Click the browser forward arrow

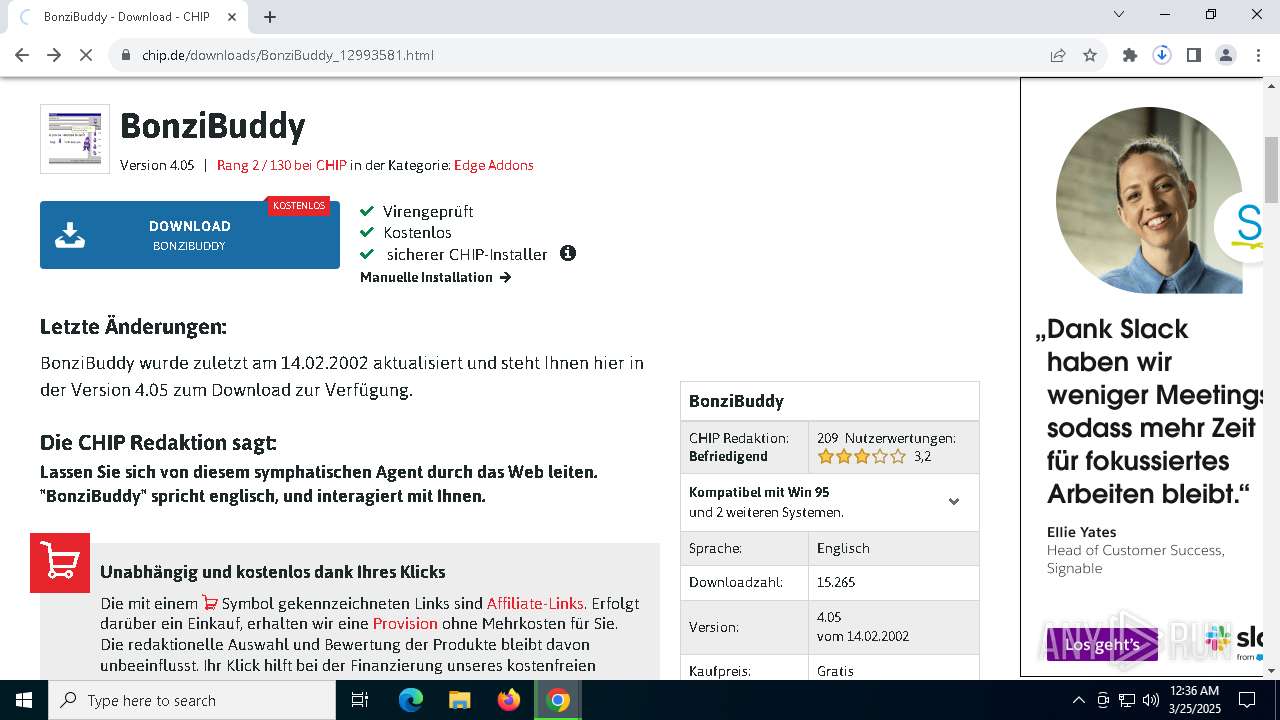click(54, 55)
